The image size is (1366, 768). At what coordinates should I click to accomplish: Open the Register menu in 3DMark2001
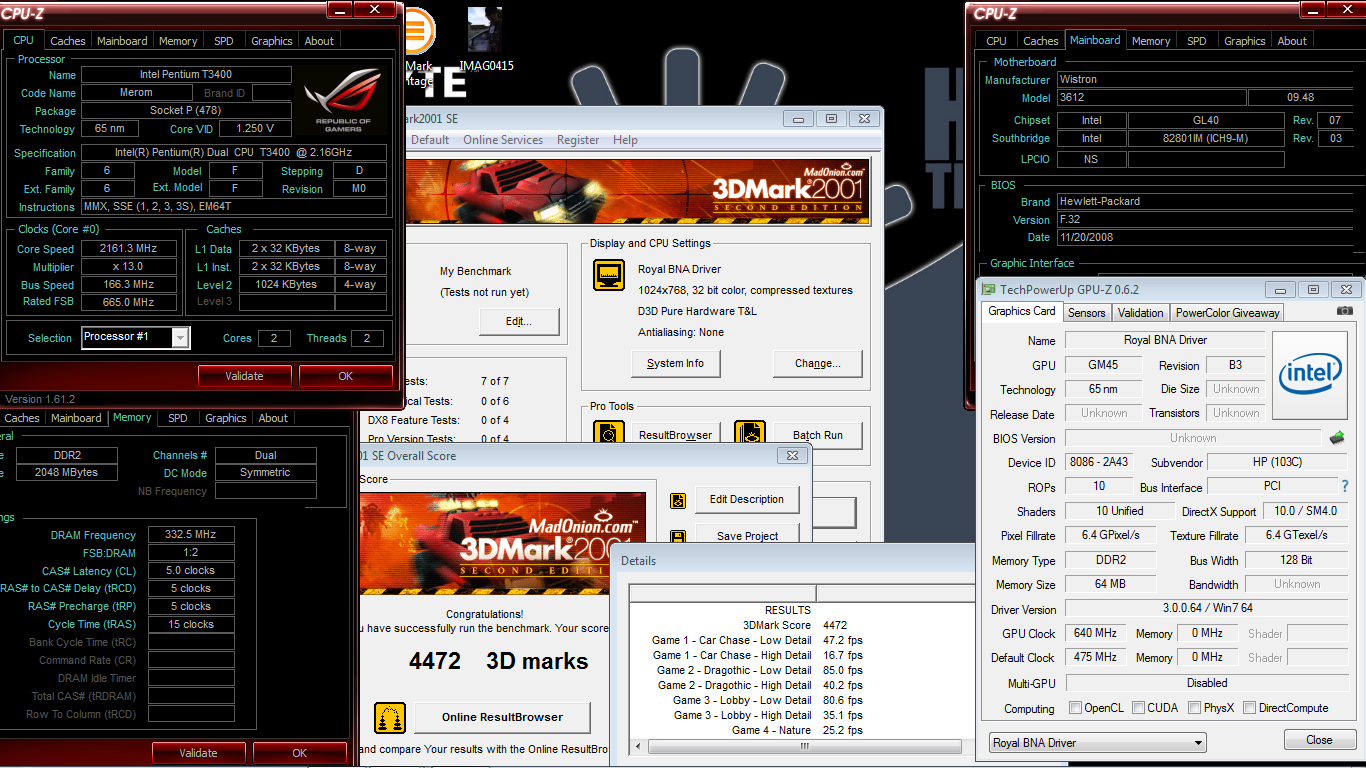578,140
